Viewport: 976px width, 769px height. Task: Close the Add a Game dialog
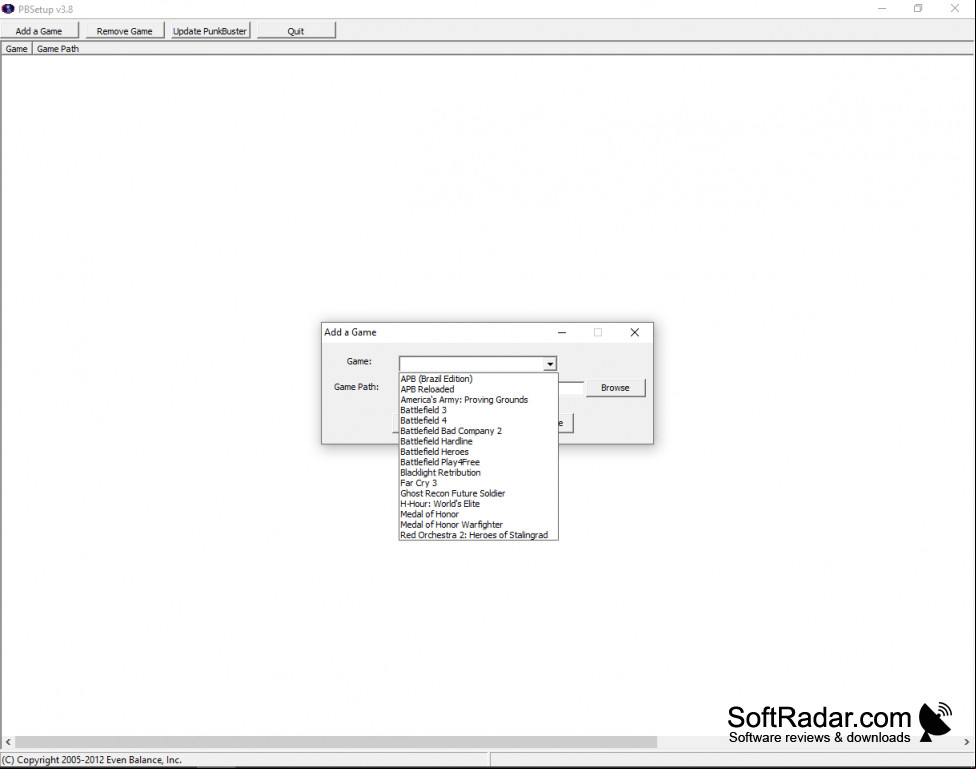634,333
